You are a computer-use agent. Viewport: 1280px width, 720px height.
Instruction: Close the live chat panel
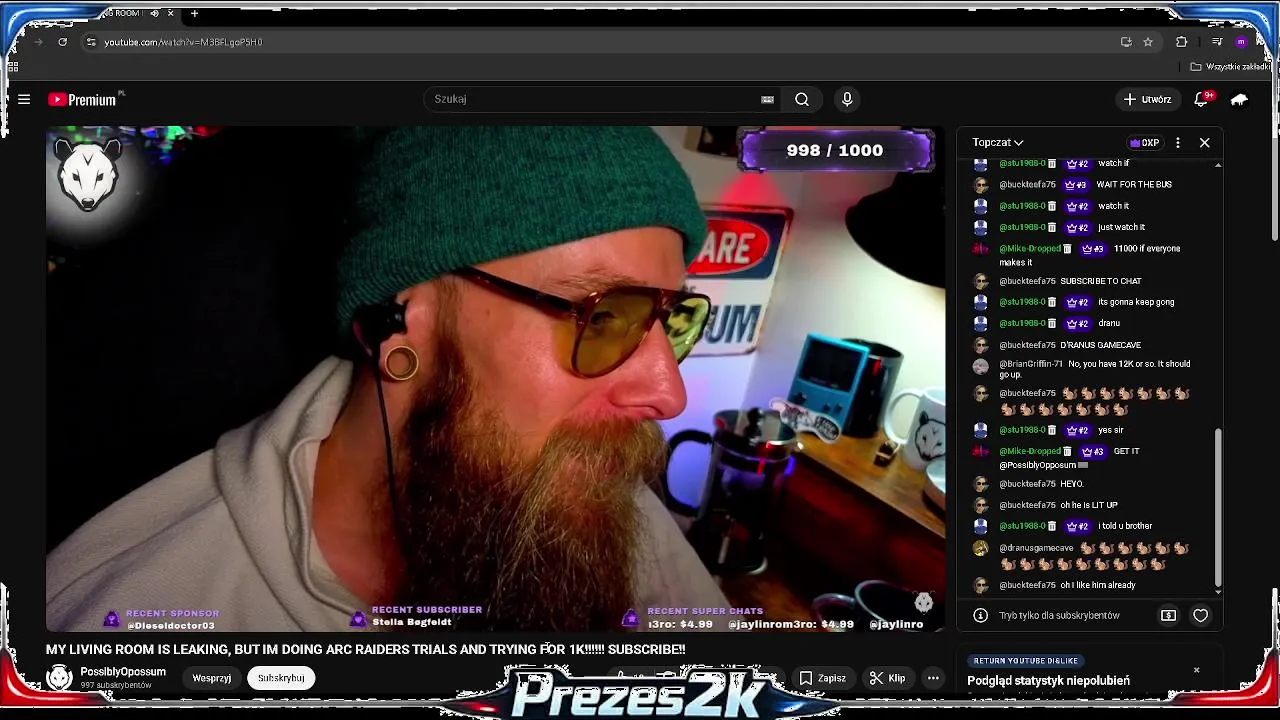coord(1204,143)
